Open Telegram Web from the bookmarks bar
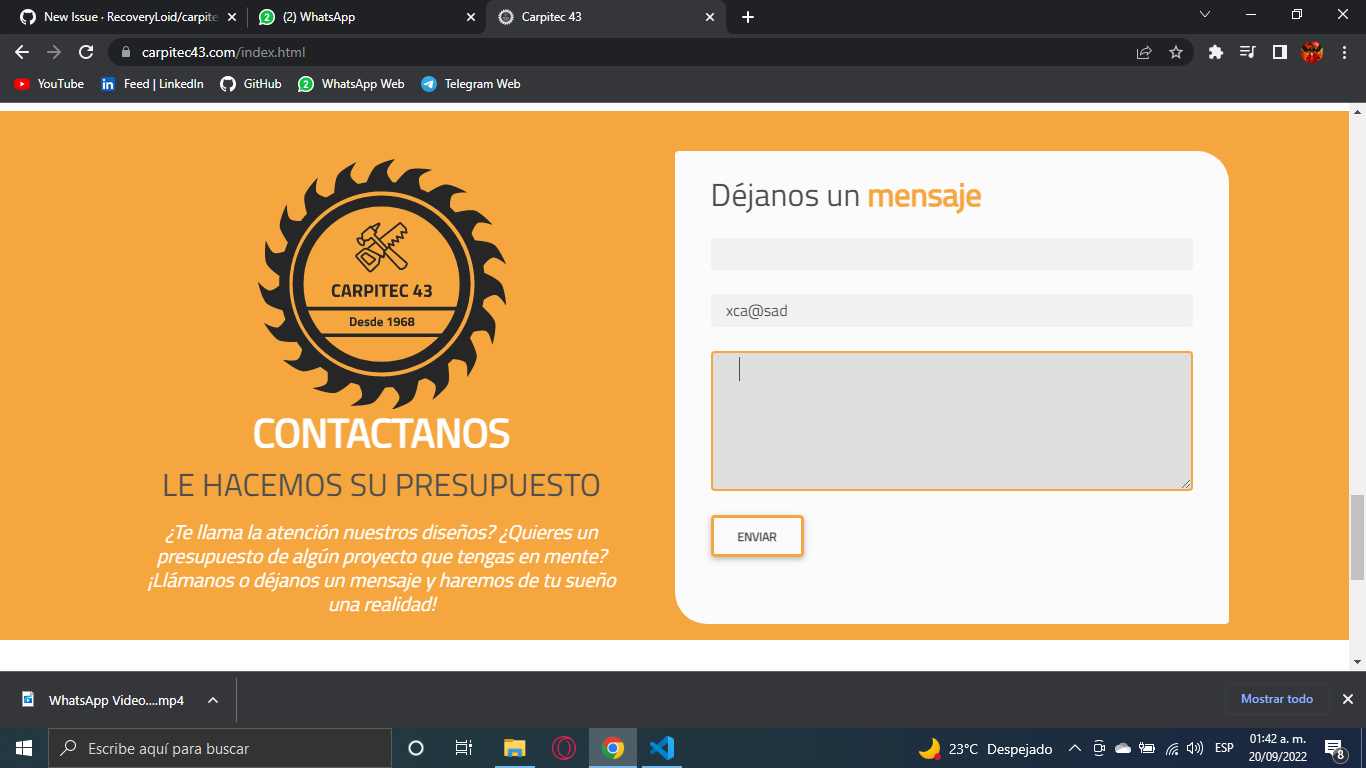 [471, 84]
